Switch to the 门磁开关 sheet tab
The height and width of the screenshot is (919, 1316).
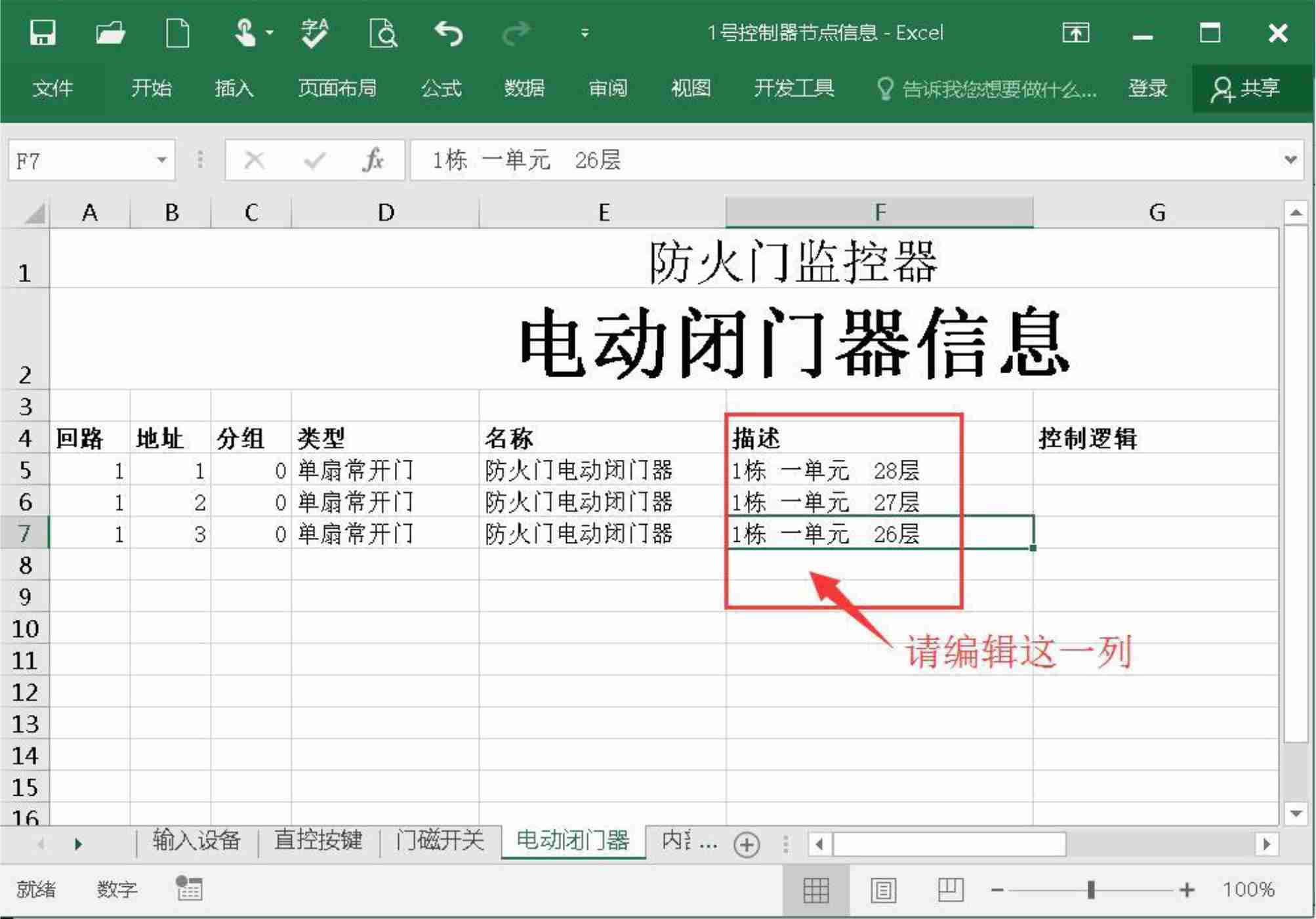440,840
